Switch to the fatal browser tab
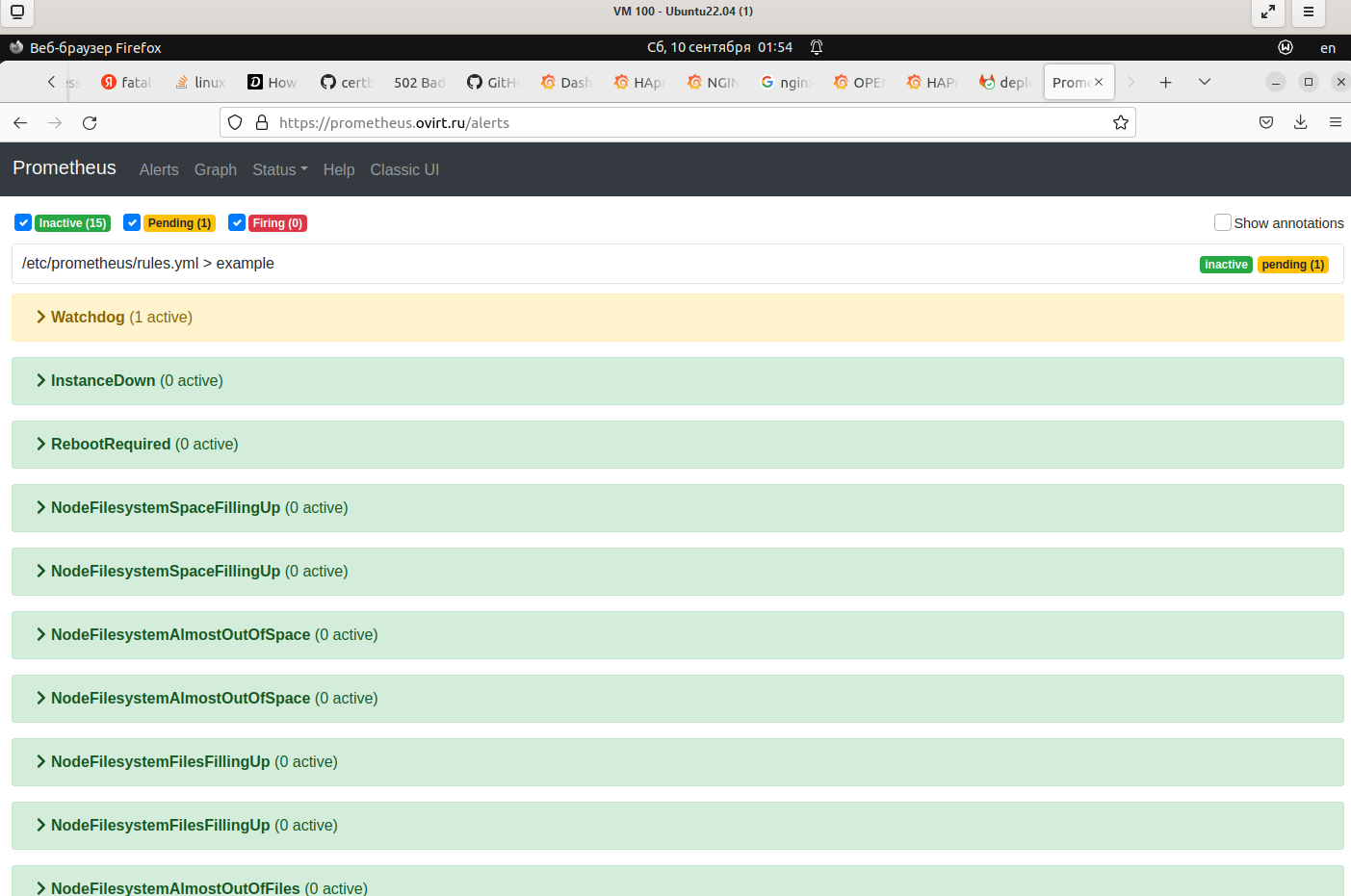The height and width of the screenshot is (896, 1351). [127, 83]
